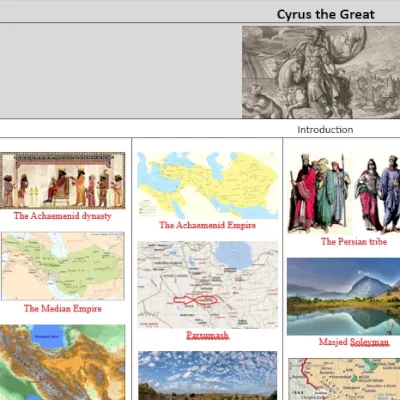Open the topographic Caspian Sea relief map
This screenshot has height=400, width=400.
63,362
